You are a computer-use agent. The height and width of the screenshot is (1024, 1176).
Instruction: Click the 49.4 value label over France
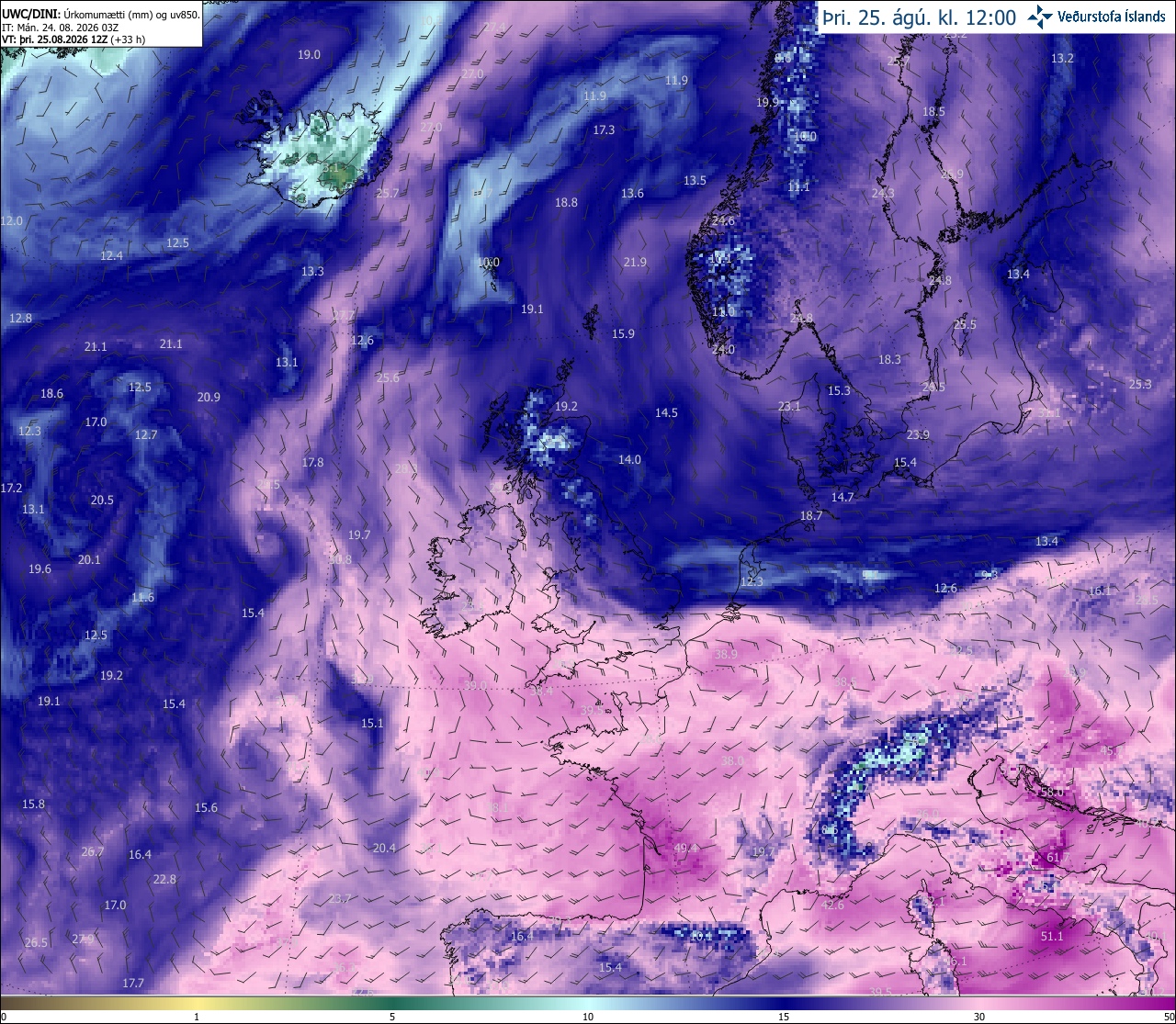tap(685, 848)
